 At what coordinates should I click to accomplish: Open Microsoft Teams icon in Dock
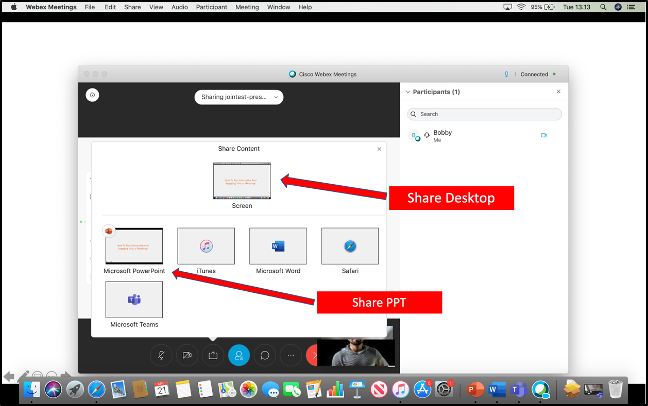(x=519, y=389)
